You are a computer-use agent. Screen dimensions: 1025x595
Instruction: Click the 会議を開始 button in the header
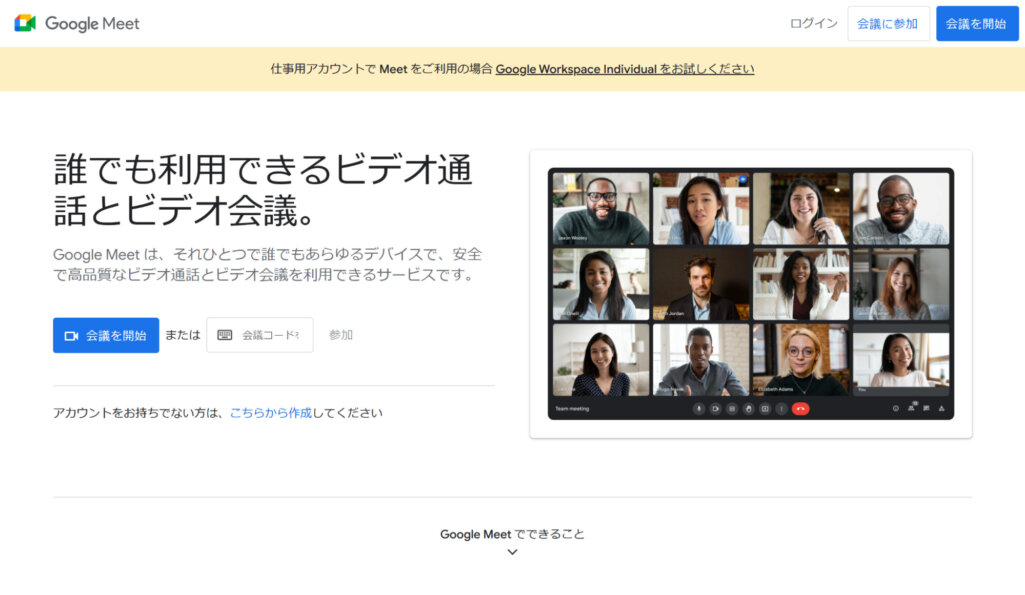coord(976,24)
